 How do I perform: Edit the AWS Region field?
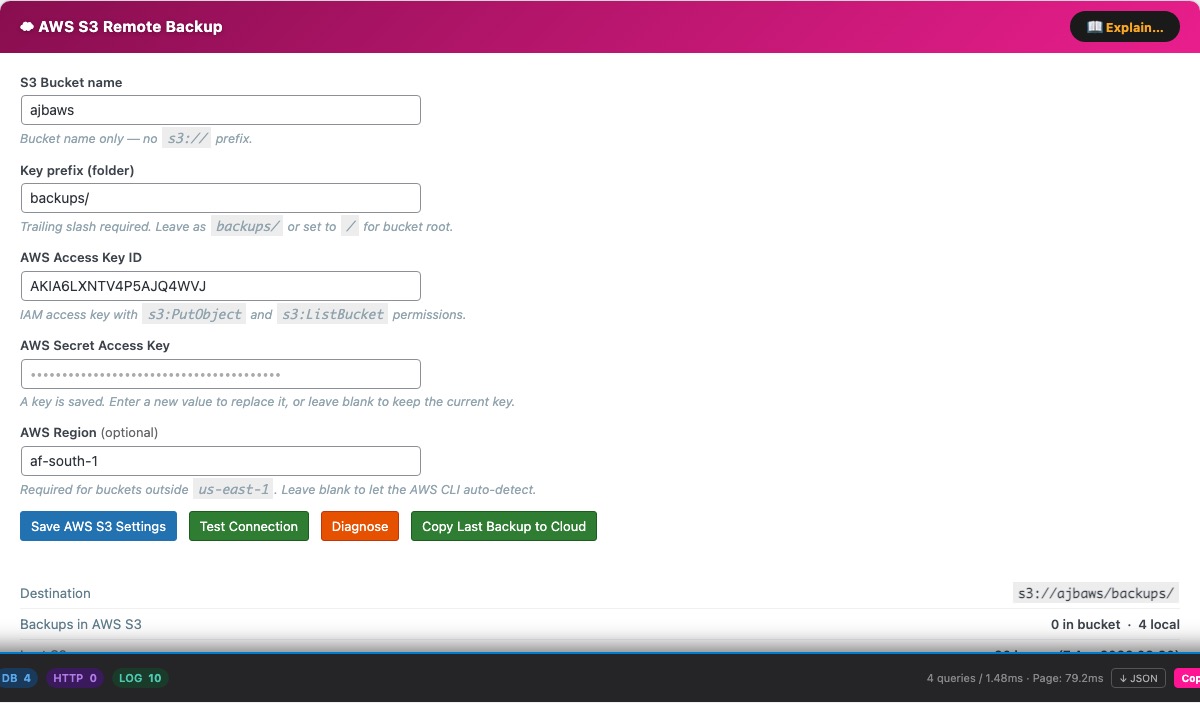(x=220, y=461)
